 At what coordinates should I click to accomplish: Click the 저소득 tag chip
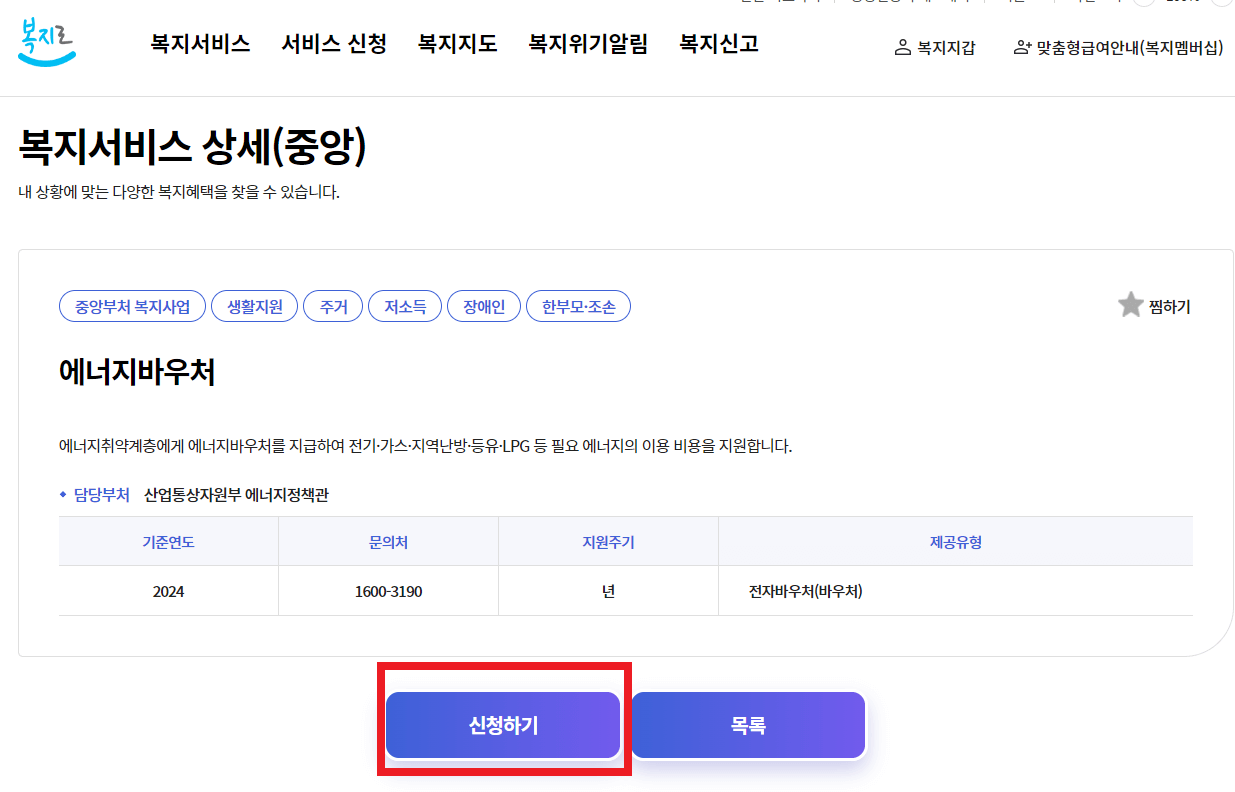point(404,306)
